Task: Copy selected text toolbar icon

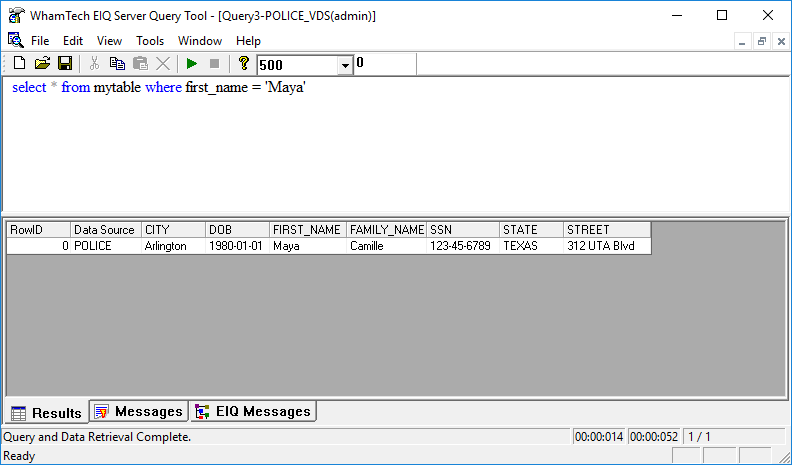Action: [x=117, y=63]
